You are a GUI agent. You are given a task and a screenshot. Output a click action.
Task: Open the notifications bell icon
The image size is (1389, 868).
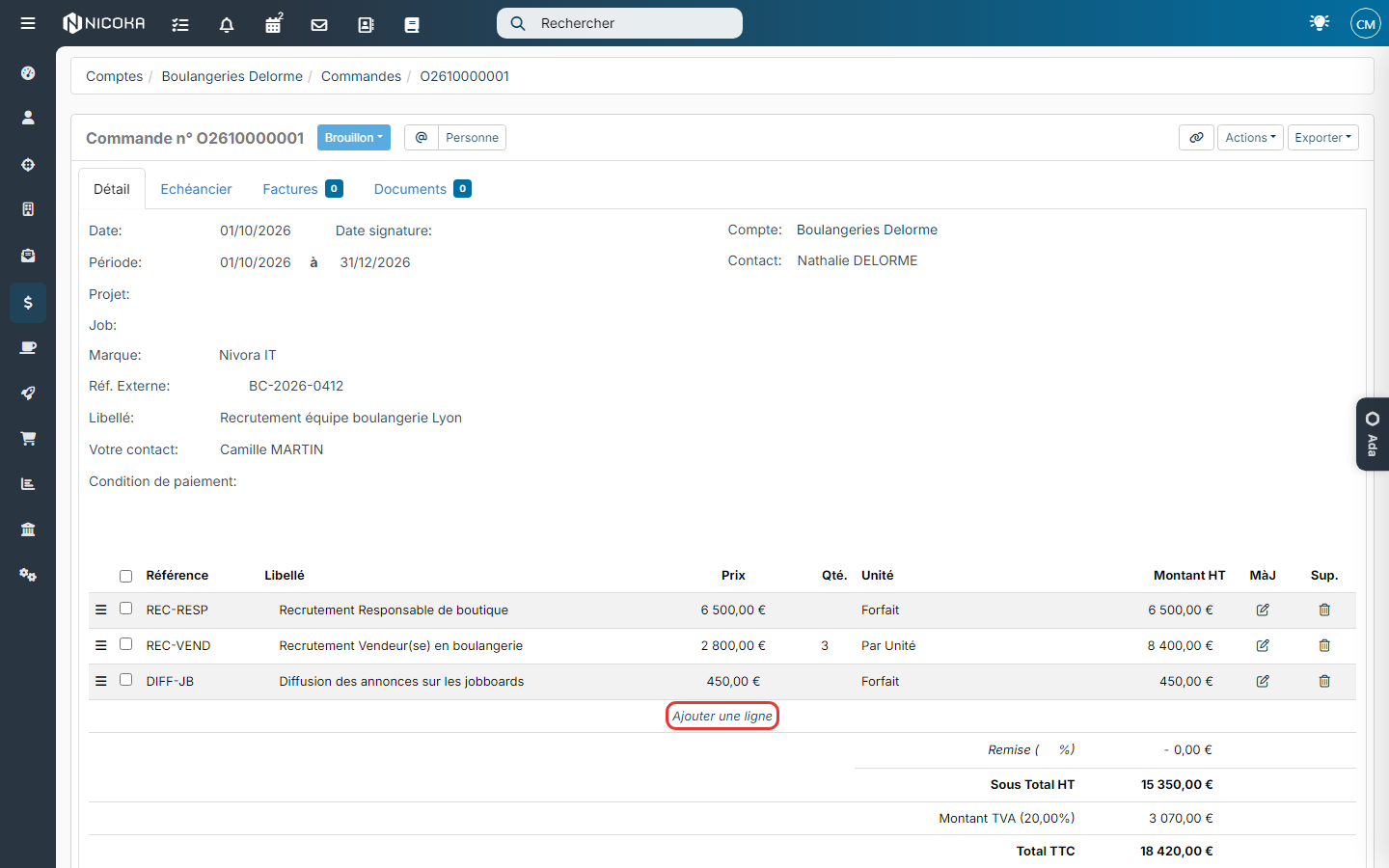(x=227, y=24)
